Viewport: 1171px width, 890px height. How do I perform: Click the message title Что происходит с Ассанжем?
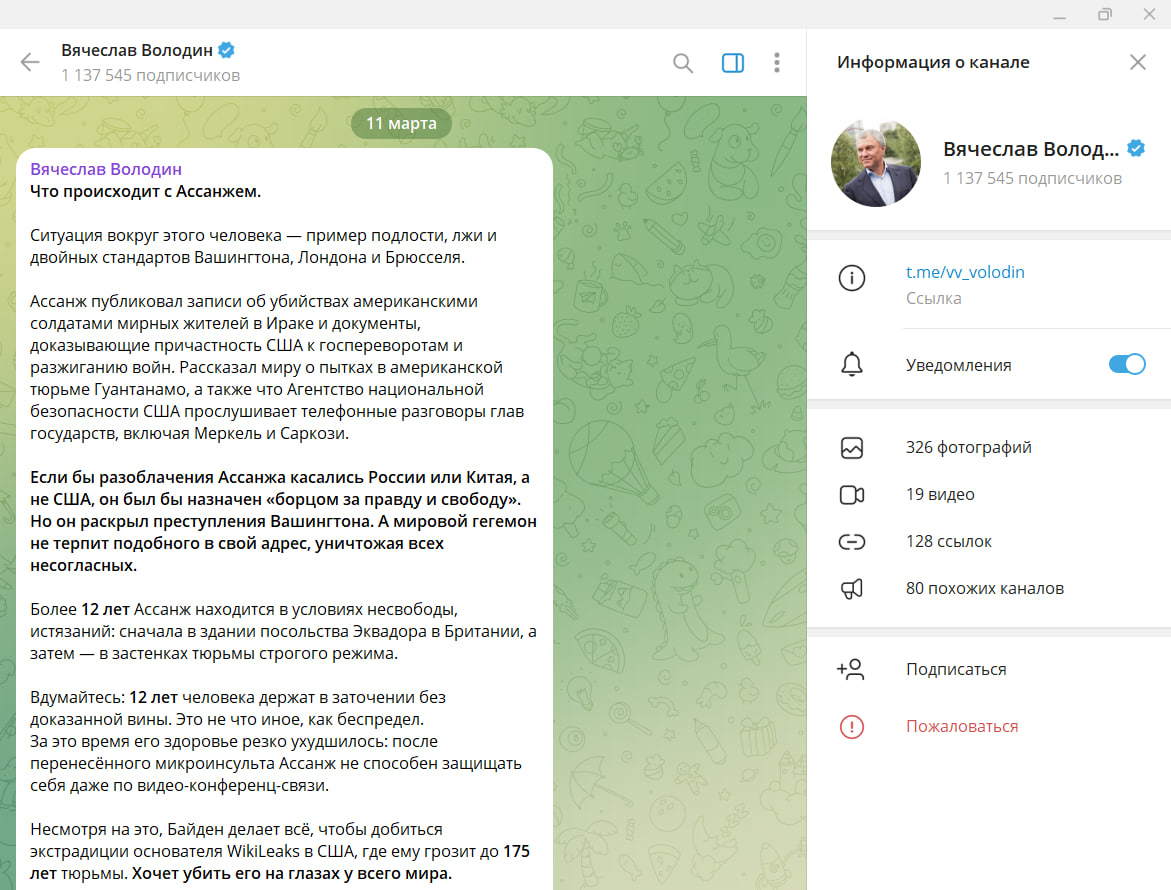146,191
